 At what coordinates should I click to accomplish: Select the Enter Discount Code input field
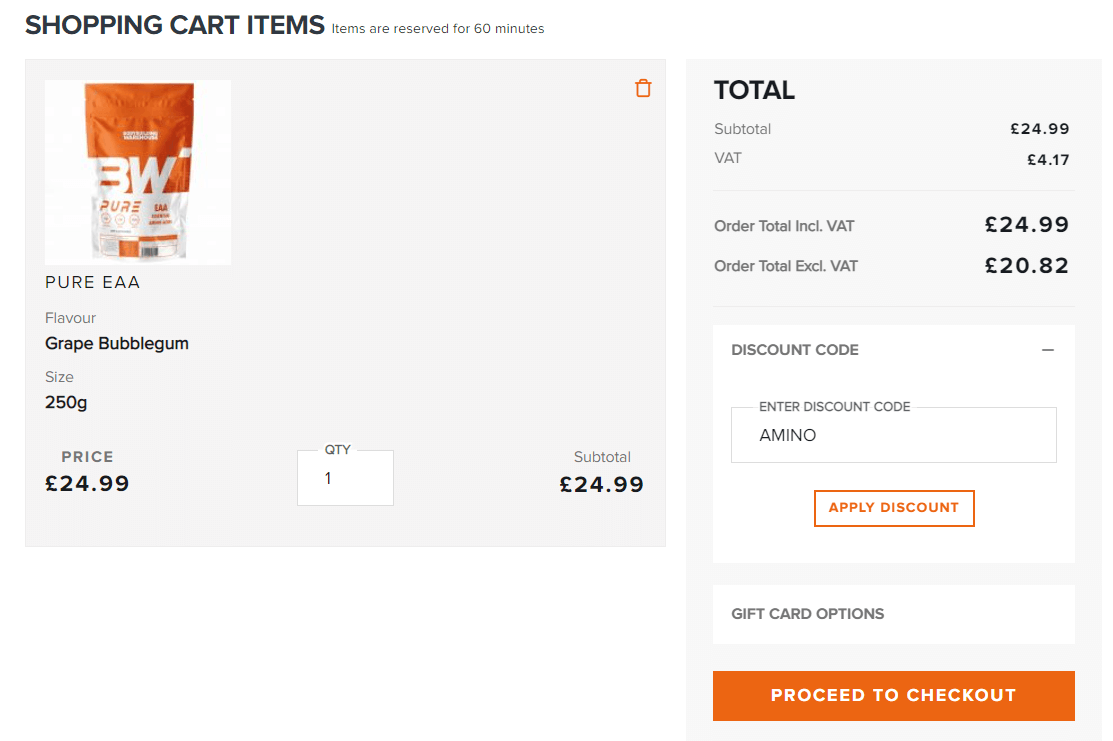(x=894, y=435)
